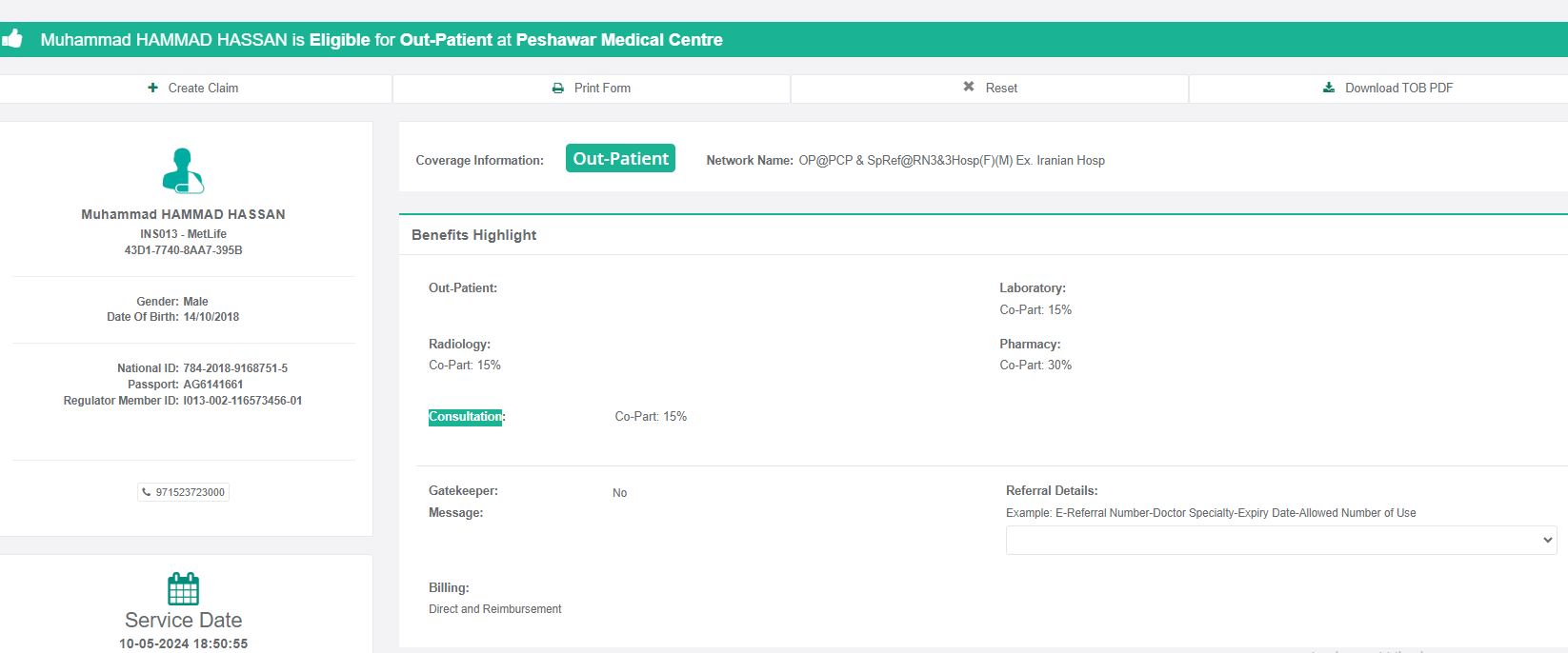The height and width of the screenshot is (653, 1568).
Task: Click the Print Form button
Action: [x=592, y=88]
